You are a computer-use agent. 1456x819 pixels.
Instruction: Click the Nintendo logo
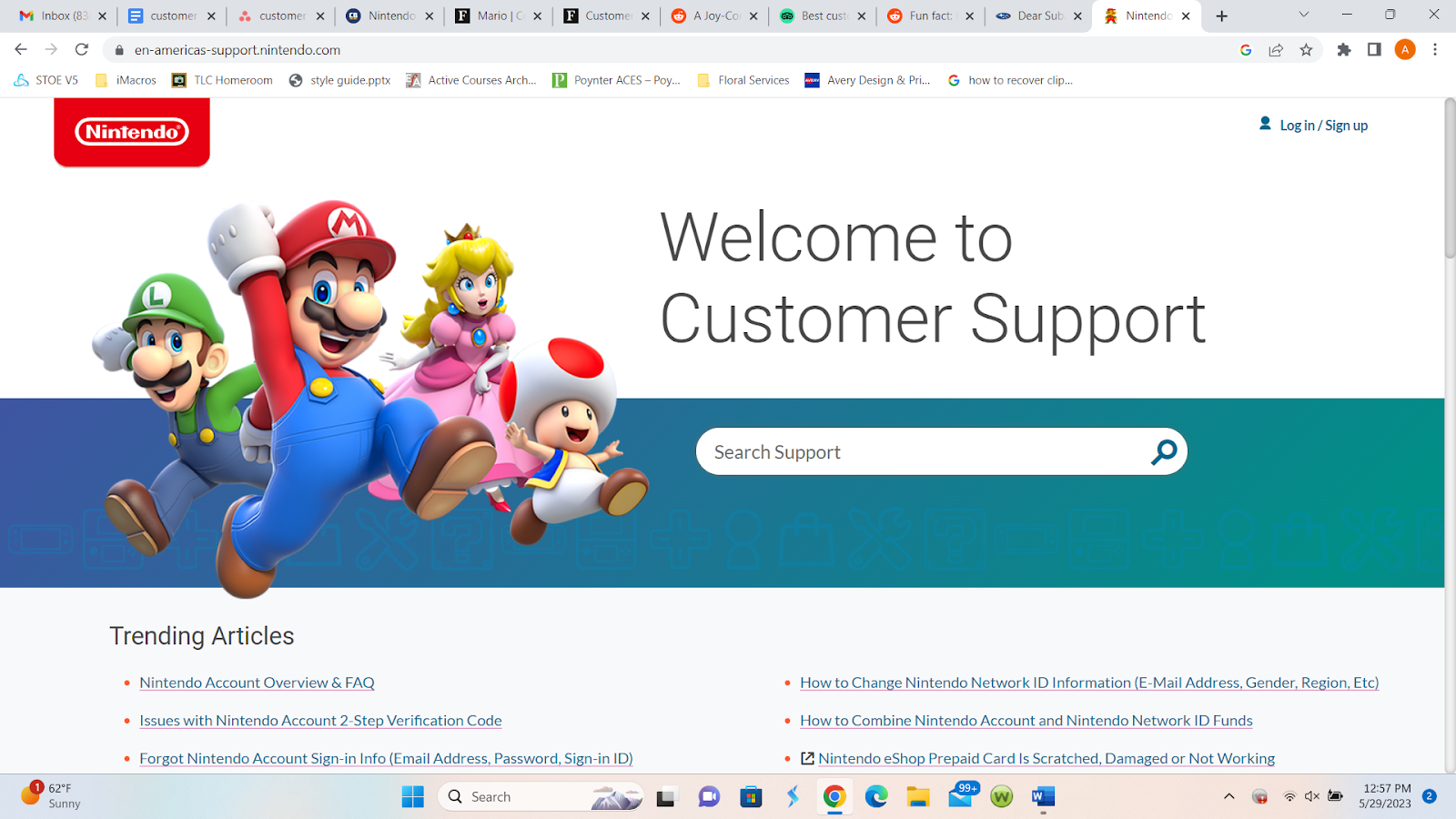(x=132, y=132)
